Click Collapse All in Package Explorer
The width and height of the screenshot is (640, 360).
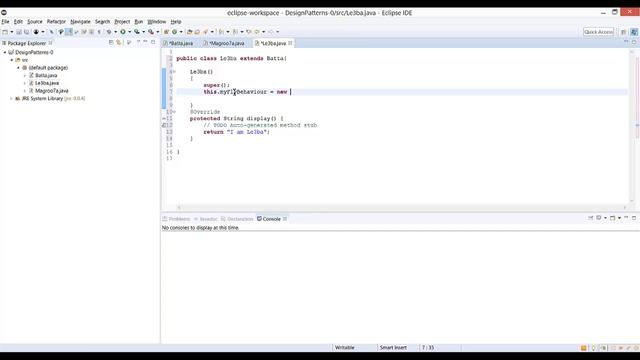coord(111,42)
